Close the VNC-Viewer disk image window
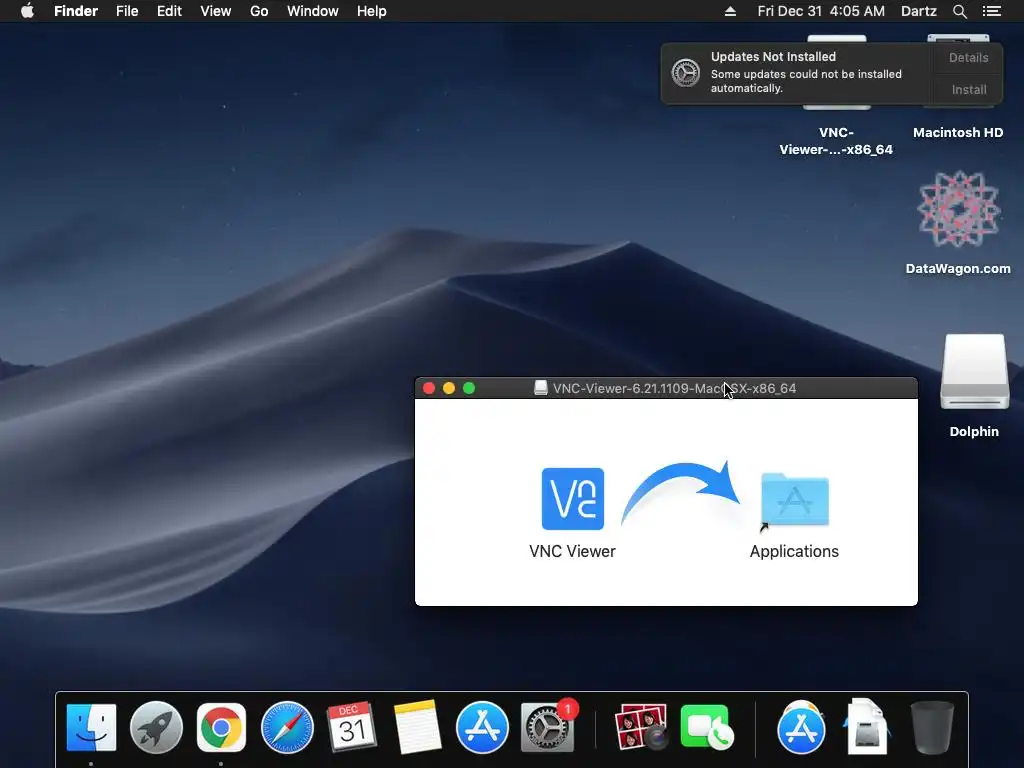Image resolution: width=1024 pixels, height=768 pixels. pos(429,388)
